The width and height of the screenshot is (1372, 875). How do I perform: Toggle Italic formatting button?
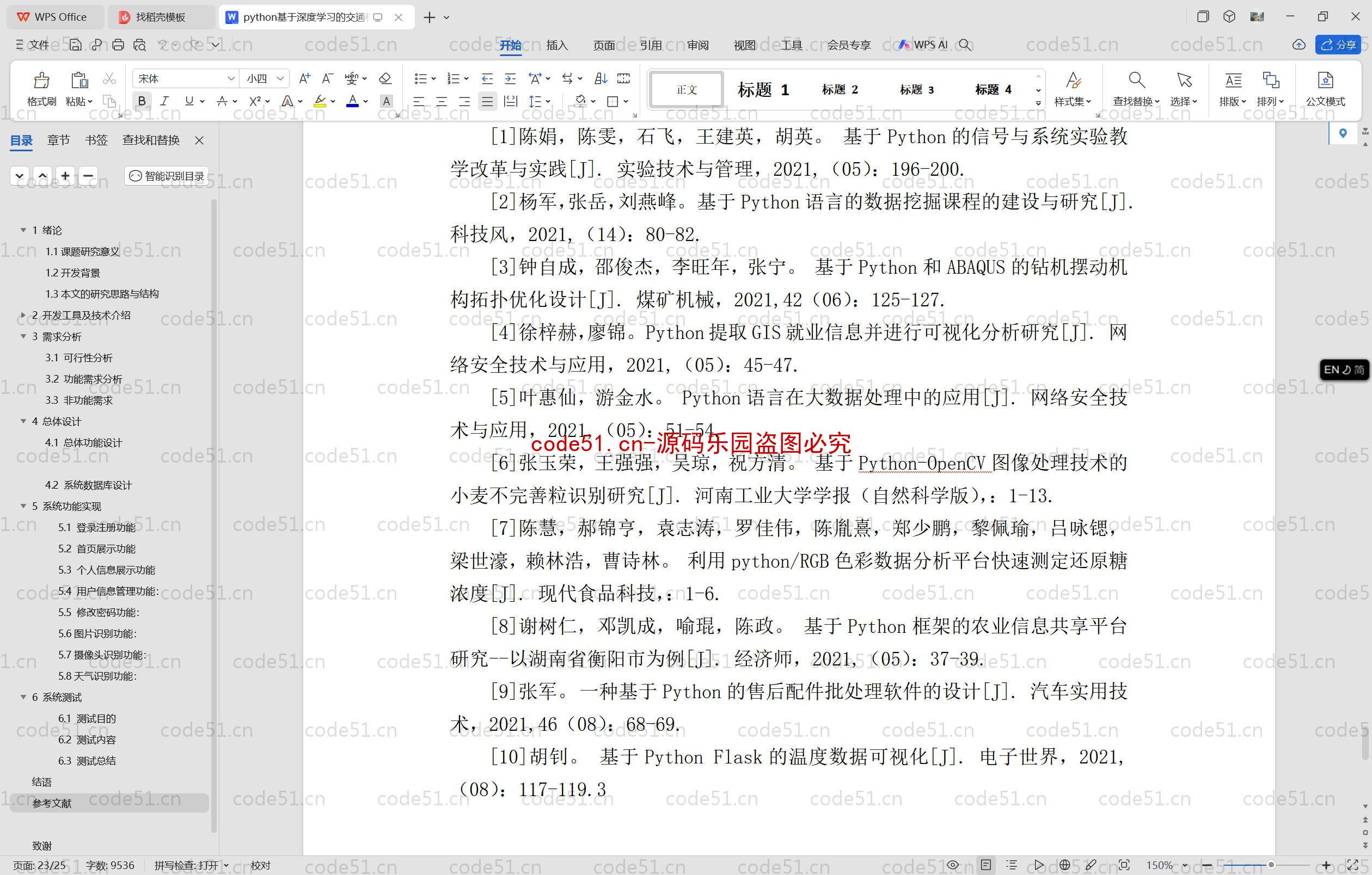point(164,102)
